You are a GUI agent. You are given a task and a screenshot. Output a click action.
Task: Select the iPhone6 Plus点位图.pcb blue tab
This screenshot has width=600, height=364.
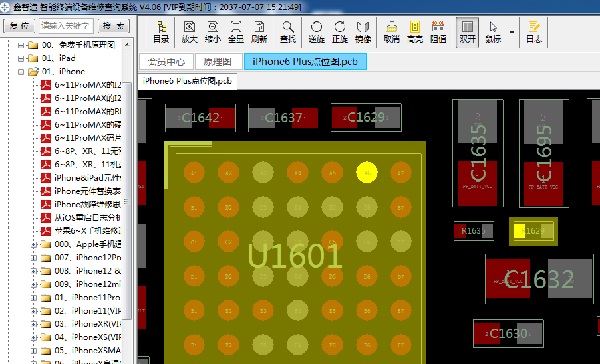[x=305, y=62]
